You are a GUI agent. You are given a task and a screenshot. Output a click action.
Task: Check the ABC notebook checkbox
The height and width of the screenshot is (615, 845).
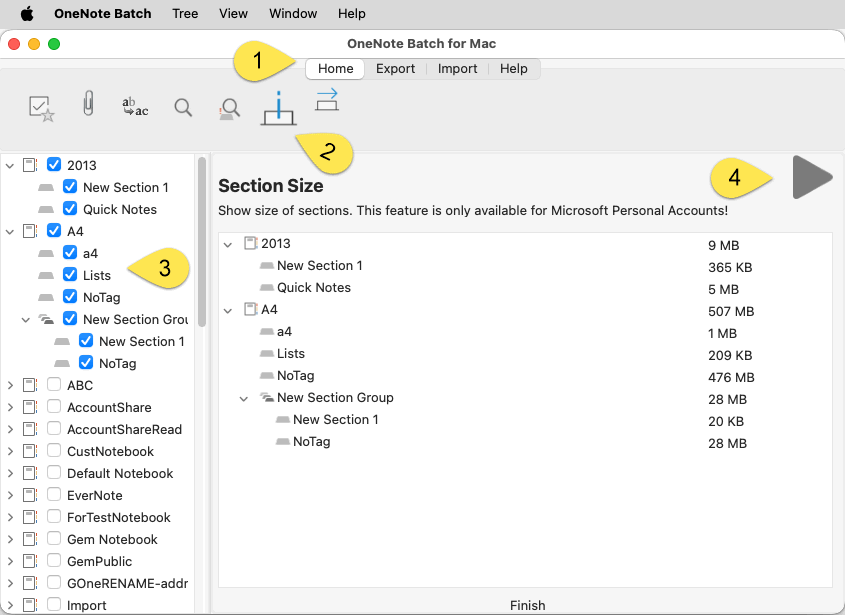pyautogui.click(x=54, y=385)
